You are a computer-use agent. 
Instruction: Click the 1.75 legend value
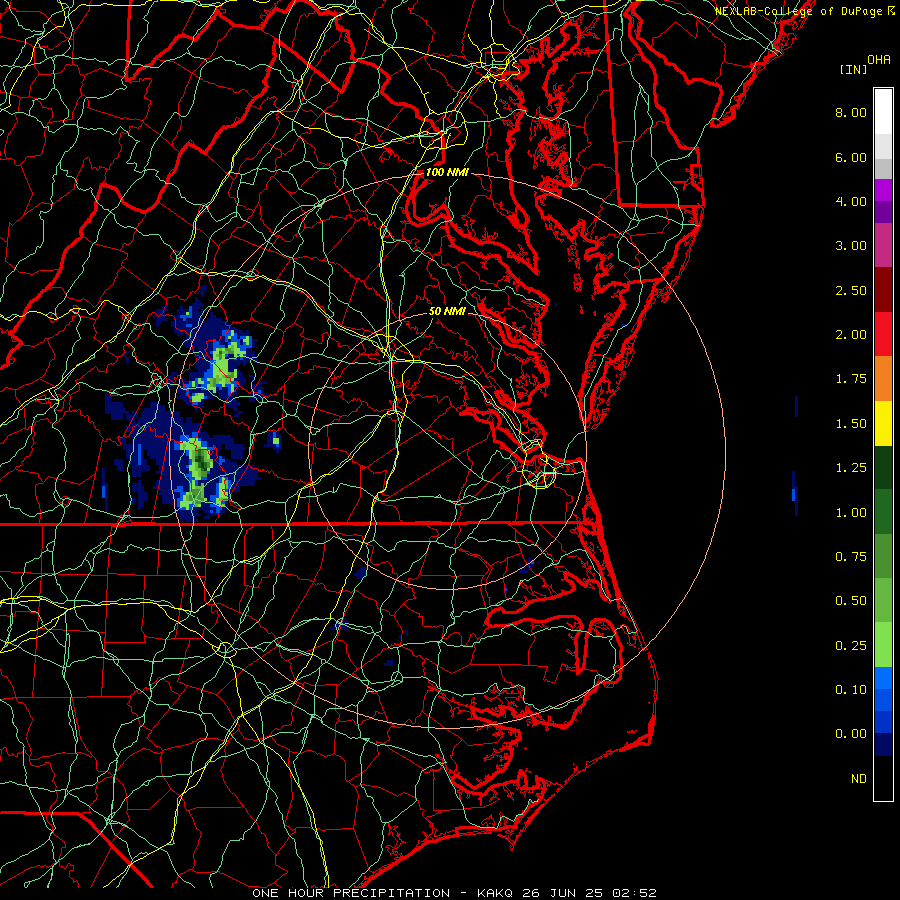click(851, 379)
